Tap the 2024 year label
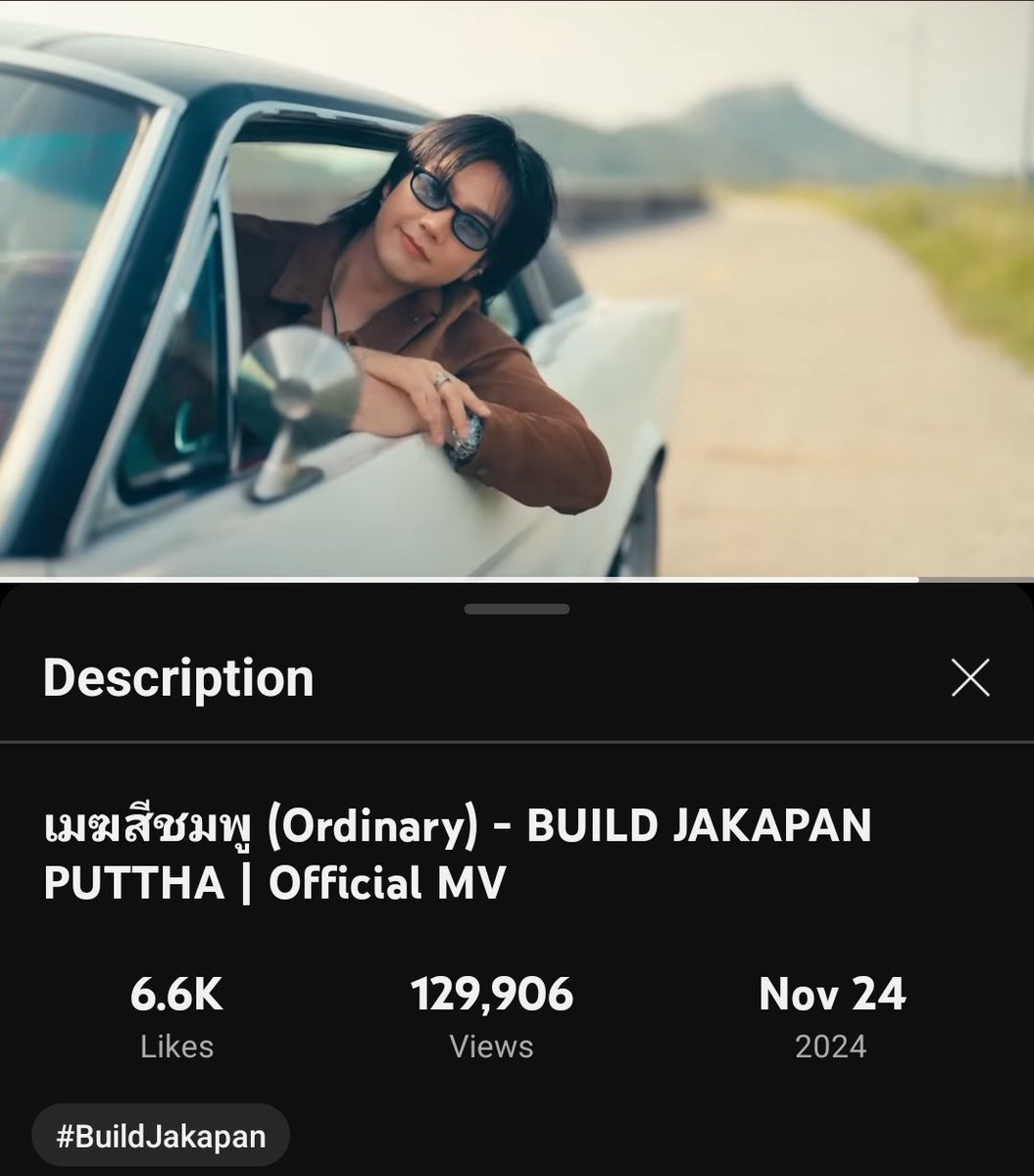 click(x=831, y=1047)
